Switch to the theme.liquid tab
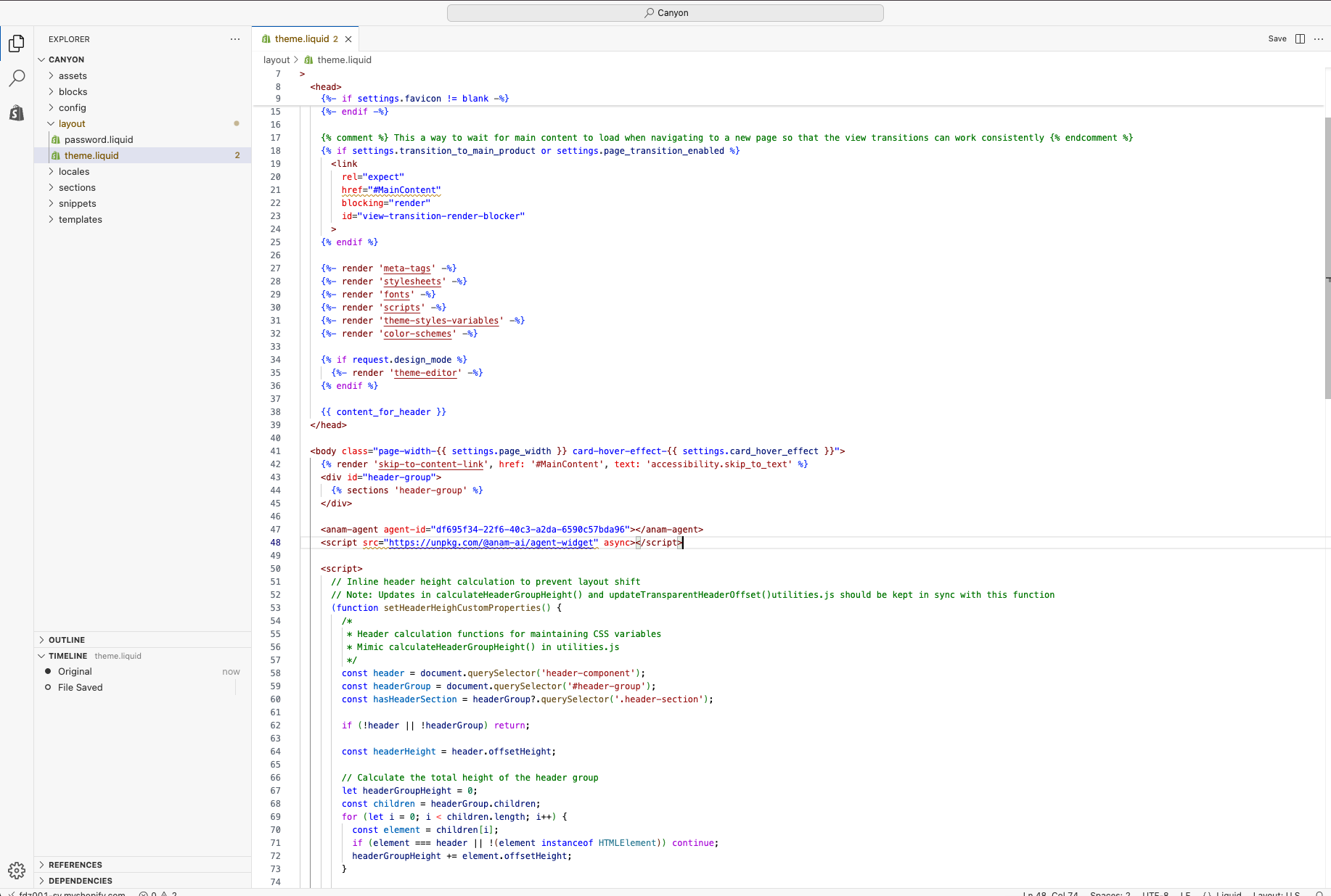The image size is (1331, 896). [303, 38]
